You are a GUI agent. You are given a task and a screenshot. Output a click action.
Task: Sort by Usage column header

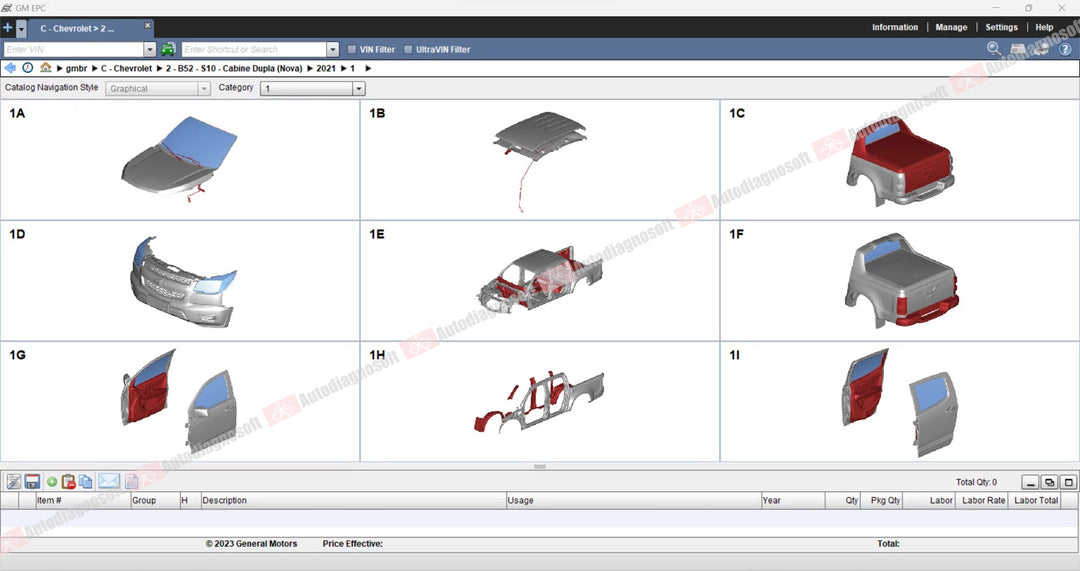[x=633, y=501]
